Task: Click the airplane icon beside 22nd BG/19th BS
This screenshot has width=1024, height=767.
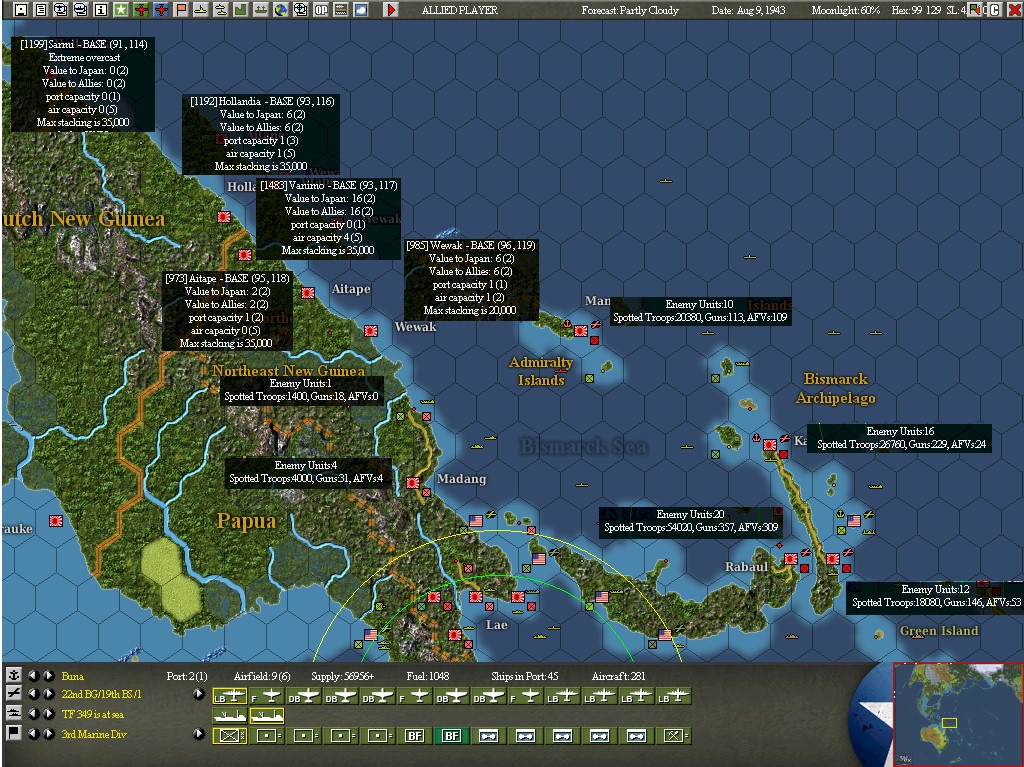Action: [13, 694]
